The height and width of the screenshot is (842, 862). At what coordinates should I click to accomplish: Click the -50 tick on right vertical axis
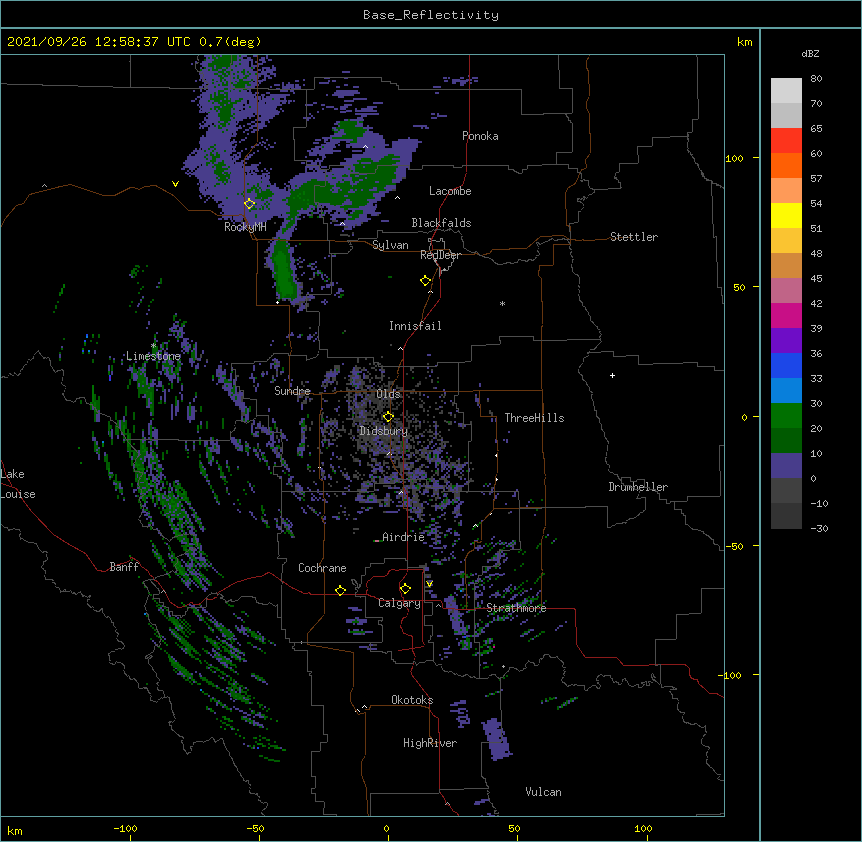click(734, 546)
